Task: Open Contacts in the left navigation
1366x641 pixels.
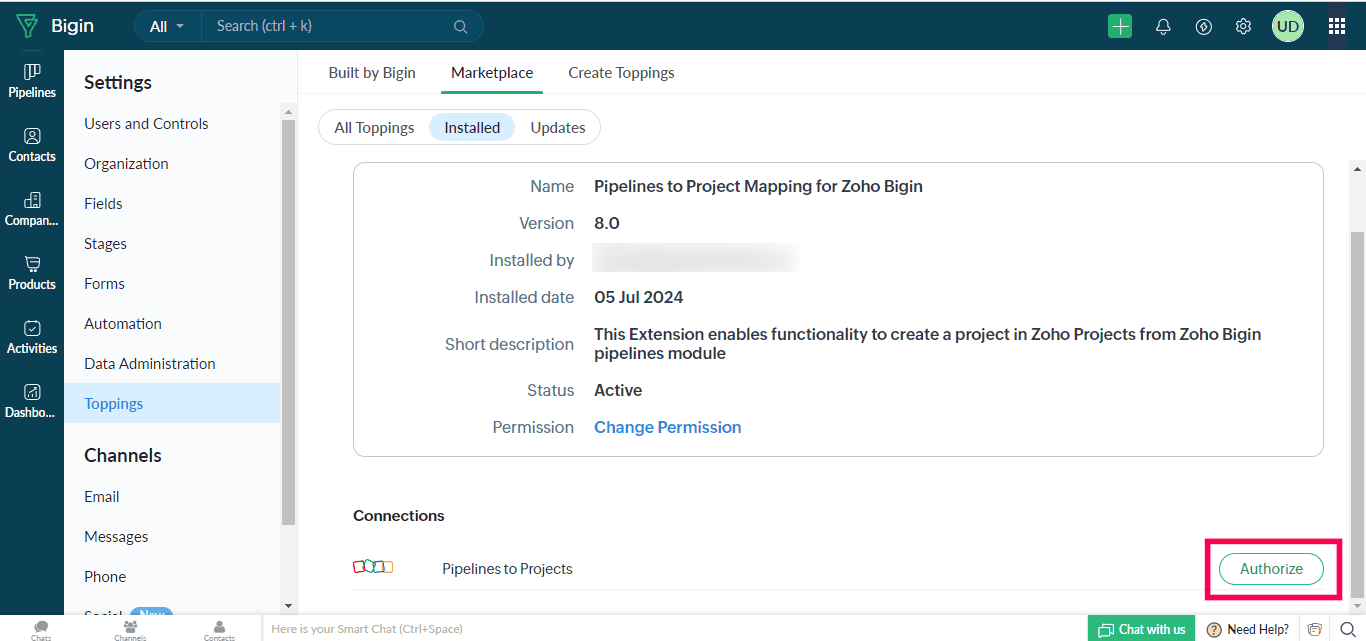Action: tap(32, 145)
